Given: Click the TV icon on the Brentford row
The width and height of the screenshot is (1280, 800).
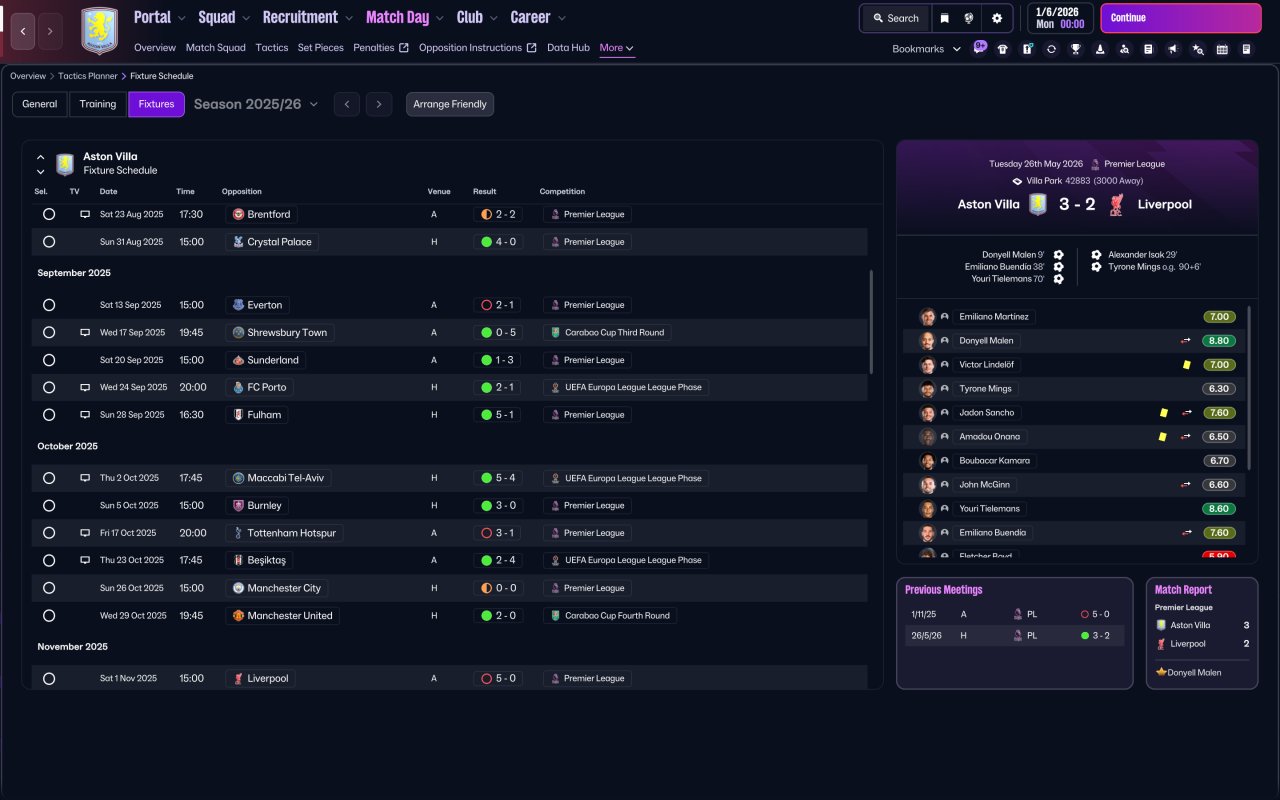Looking at the screenshot, I should pyautogui.click(x=85, y=214).
